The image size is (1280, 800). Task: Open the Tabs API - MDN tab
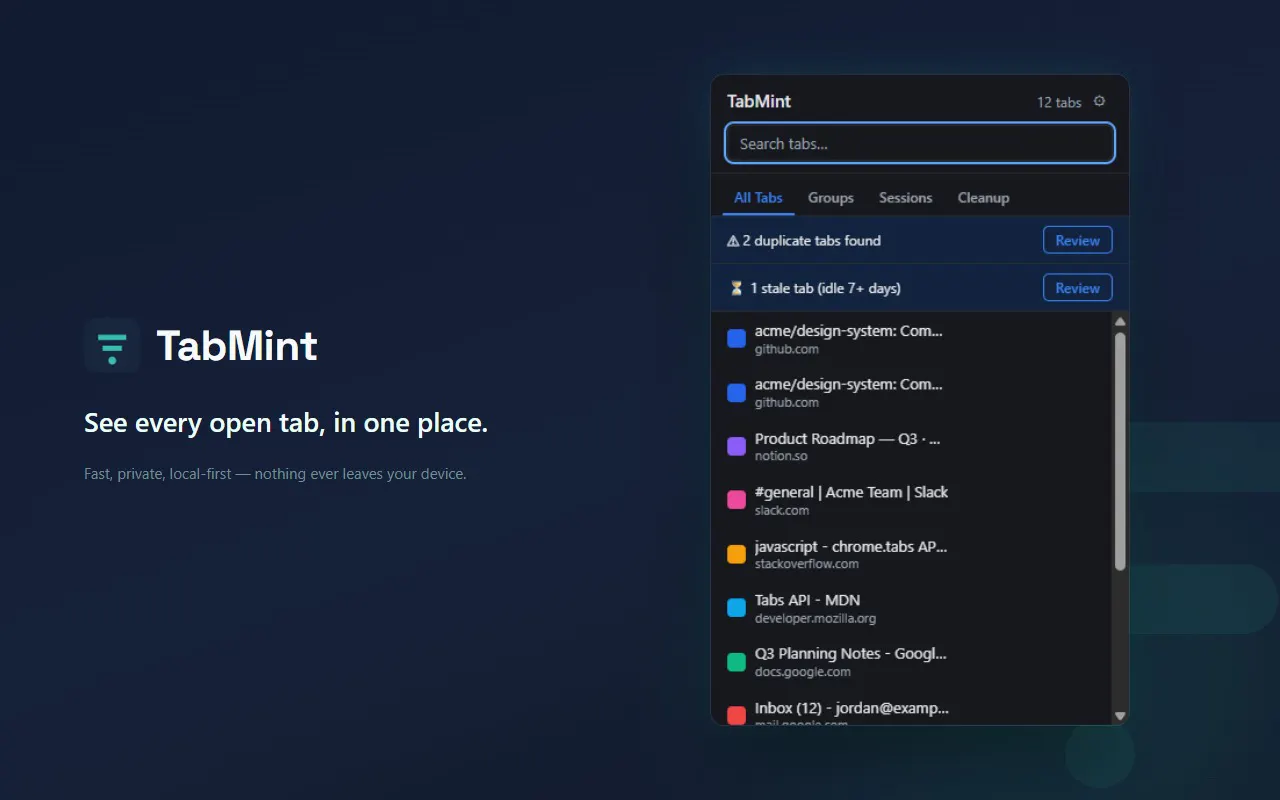(x=911, y=608)
